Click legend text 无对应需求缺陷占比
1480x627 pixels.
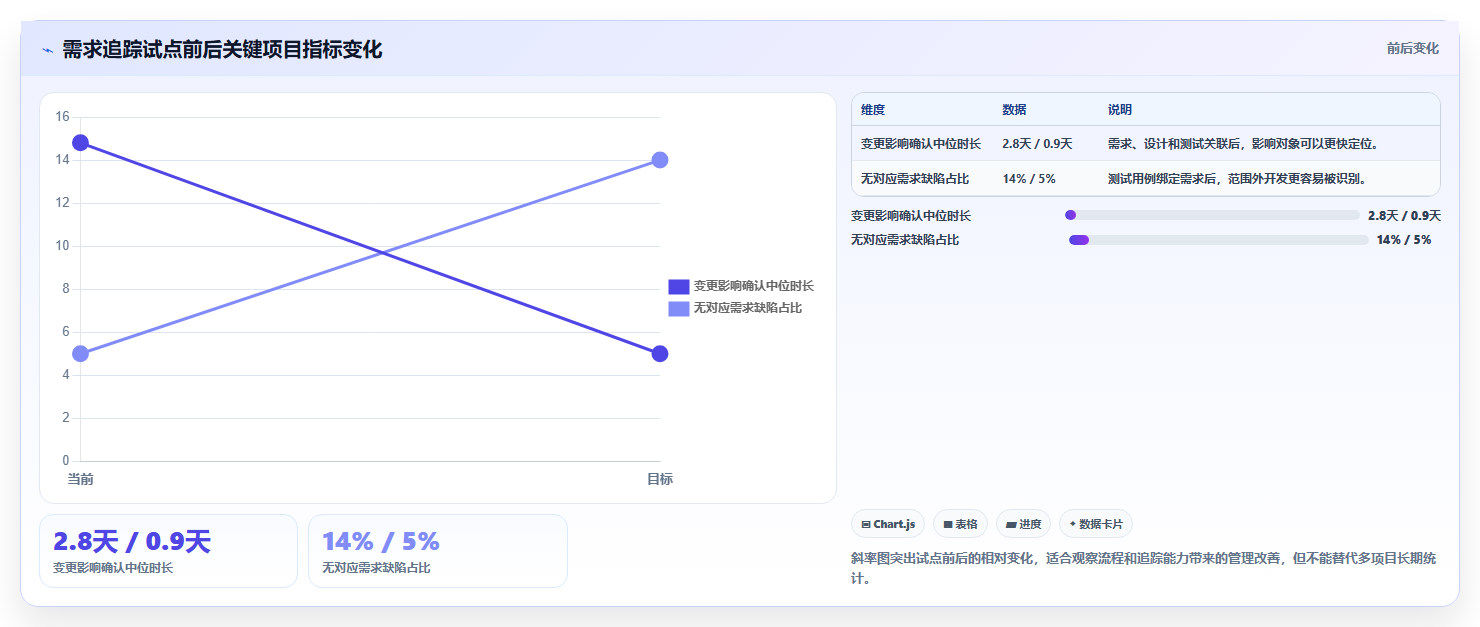point(748,308)
